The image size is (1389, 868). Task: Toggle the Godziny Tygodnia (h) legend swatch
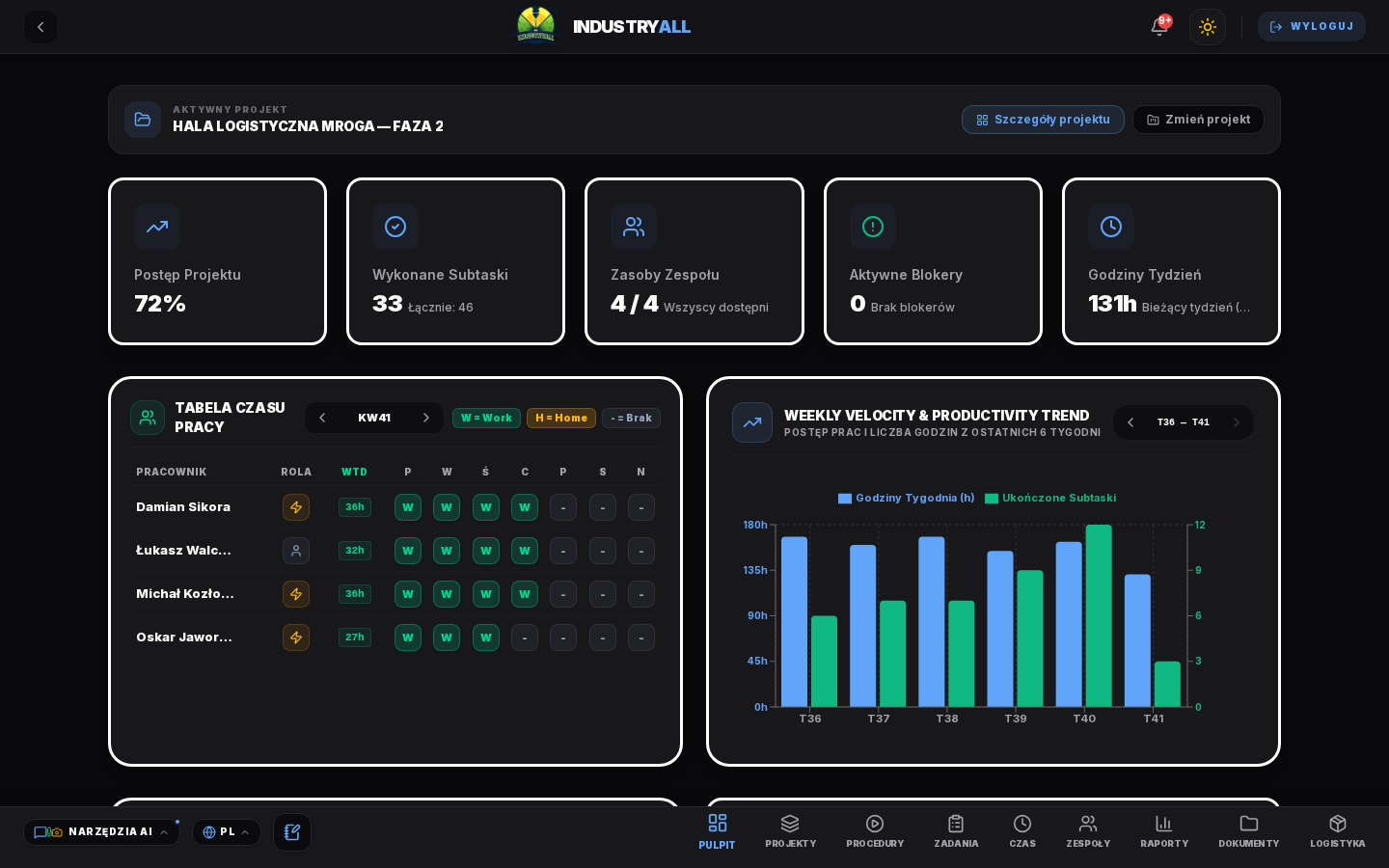click(x=845, y=499)
